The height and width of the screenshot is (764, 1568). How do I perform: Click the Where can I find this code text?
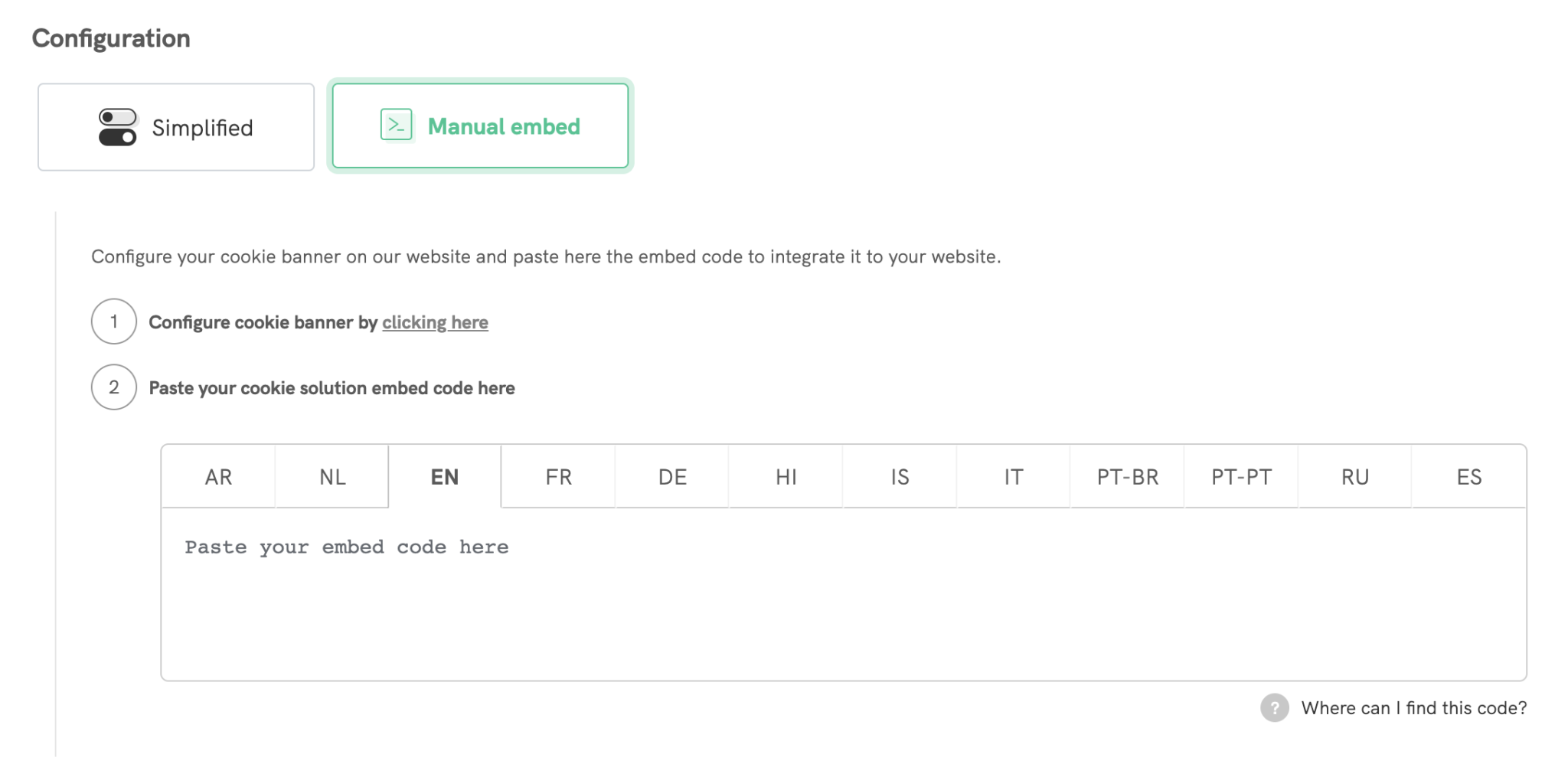[x=1413, y=708]
